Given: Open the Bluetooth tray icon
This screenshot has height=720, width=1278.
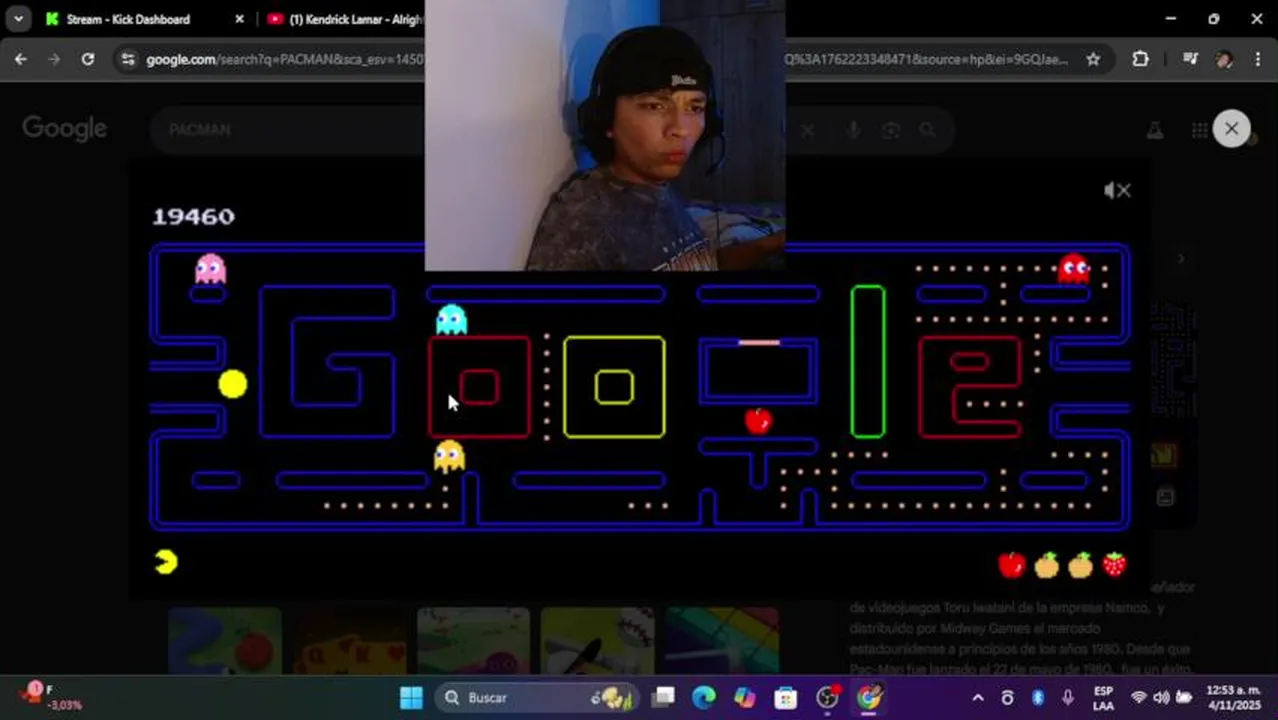Looking at the screenshot, I should click(x=1038, y=697).
